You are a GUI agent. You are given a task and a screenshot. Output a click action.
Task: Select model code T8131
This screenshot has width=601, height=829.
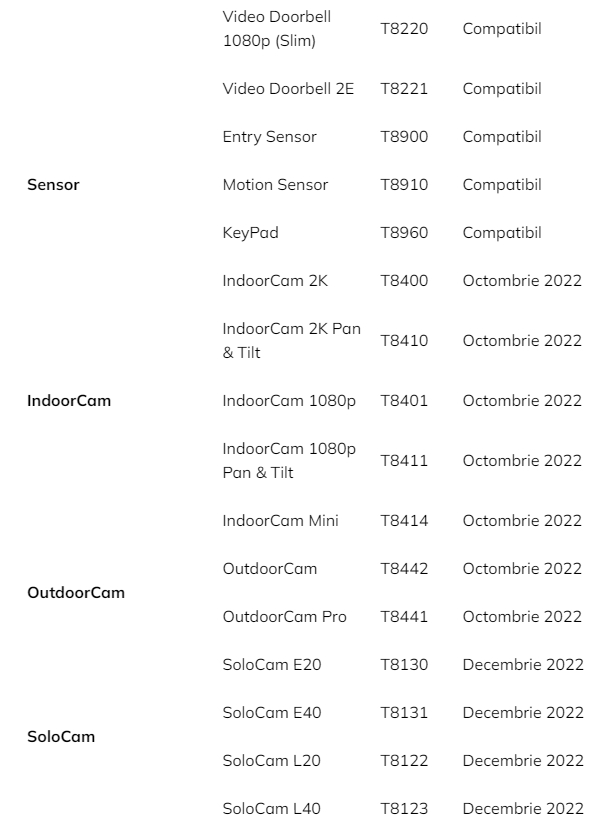click(x=404, y=713)
